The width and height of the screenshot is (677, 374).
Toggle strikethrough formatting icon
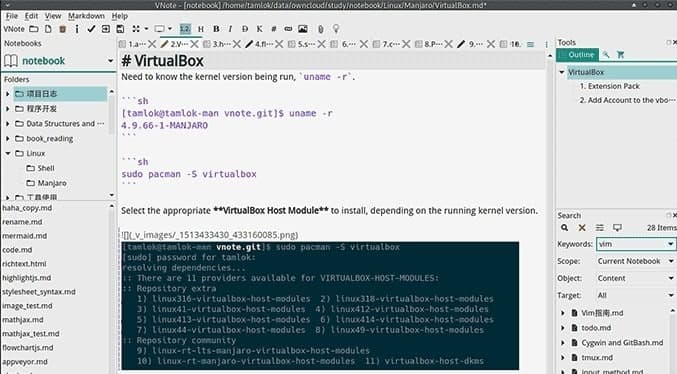tap(245, 29)
